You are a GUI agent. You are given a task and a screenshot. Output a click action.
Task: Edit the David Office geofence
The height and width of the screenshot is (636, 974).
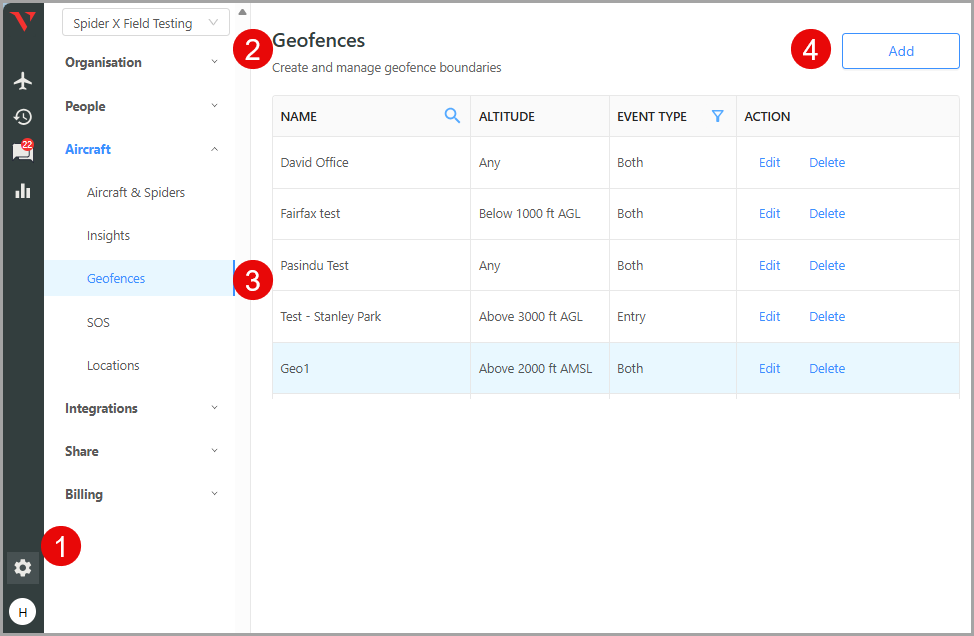769,162
